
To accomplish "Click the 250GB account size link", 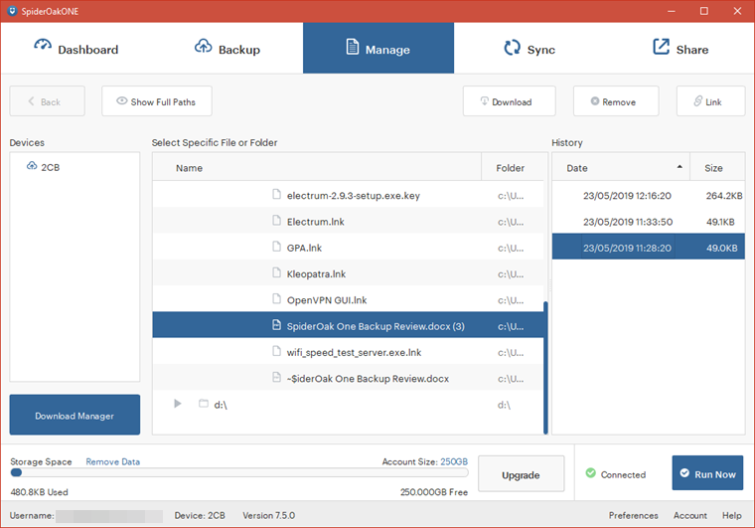I will point(454,462).
